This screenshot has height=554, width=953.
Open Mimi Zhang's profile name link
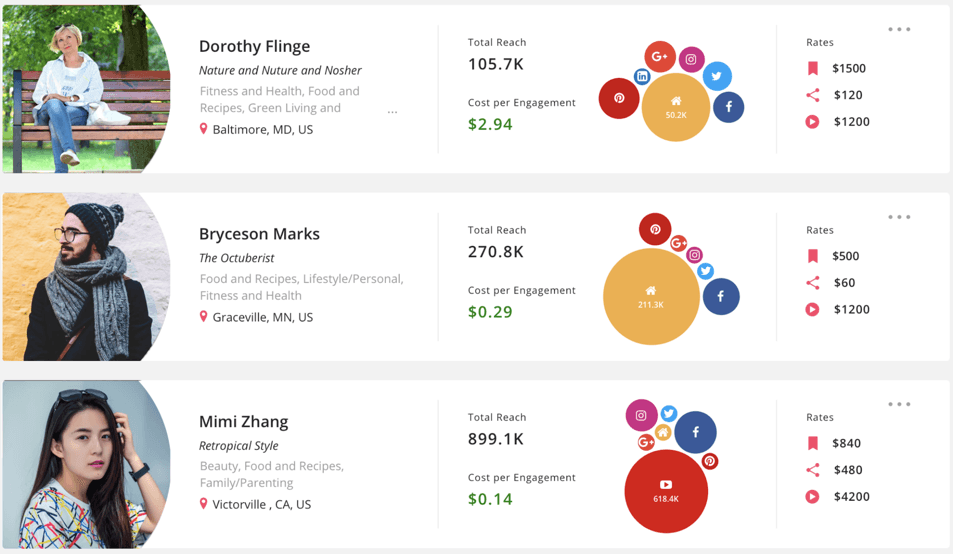243,421
